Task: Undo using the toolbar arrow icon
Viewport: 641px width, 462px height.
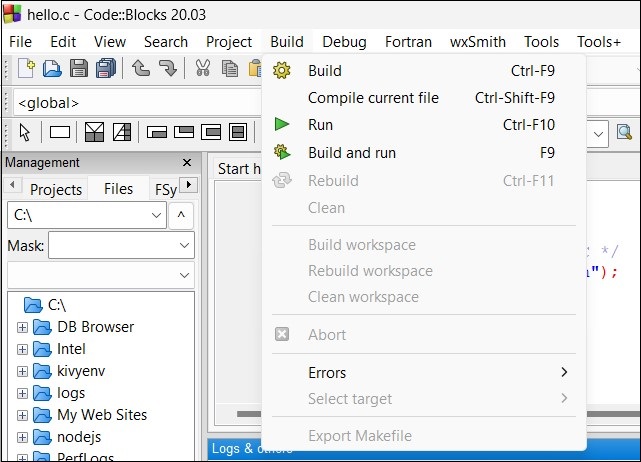Action: (x=141, y=68)
